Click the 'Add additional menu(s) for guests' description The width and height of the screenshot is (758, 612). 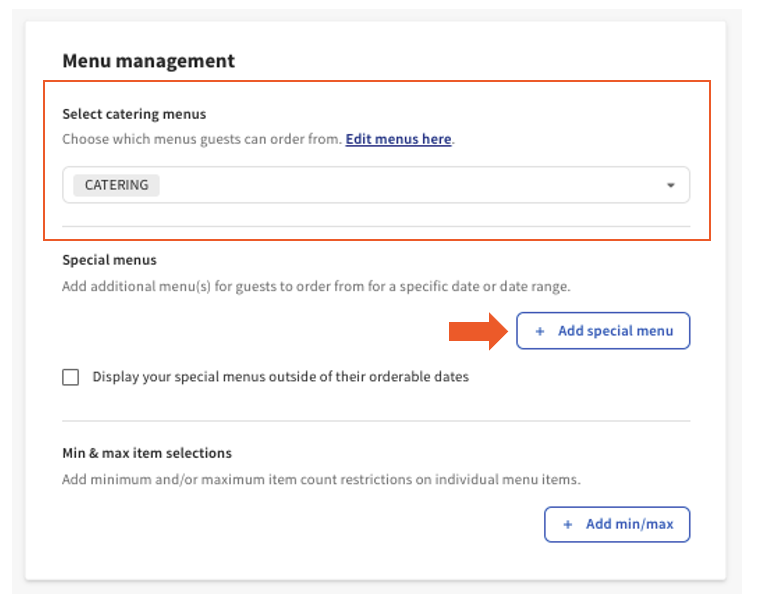tap(315, 286)
